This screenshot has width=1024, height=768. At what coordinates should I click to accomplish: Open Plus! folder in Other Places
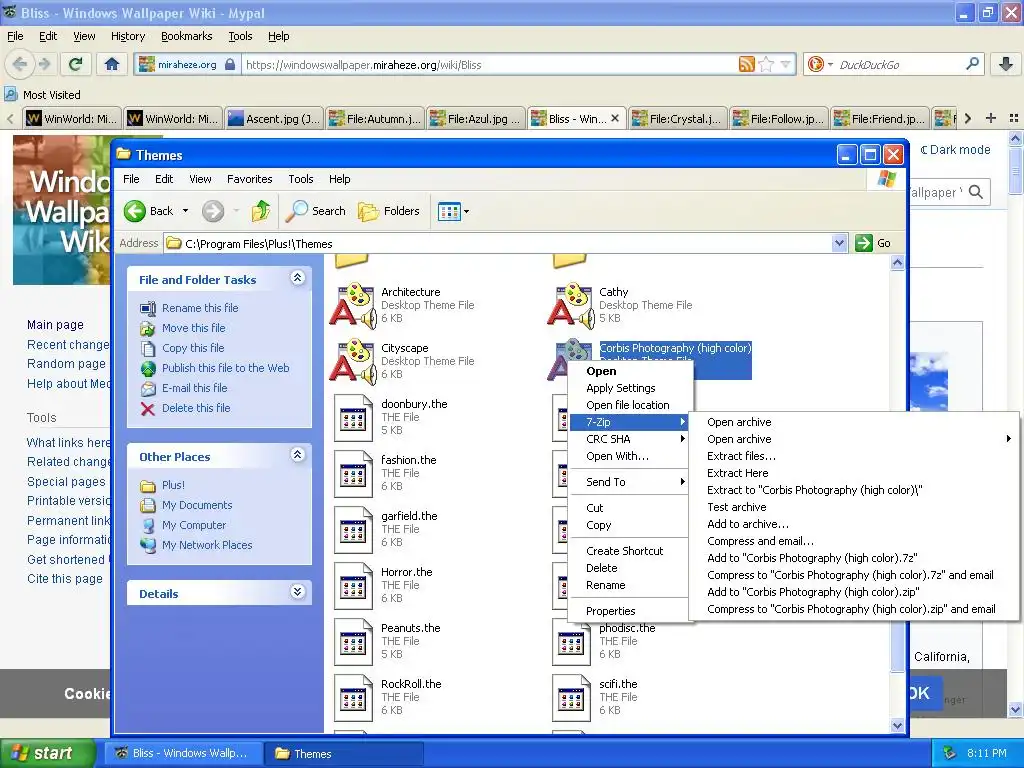[x=173, y=485]
